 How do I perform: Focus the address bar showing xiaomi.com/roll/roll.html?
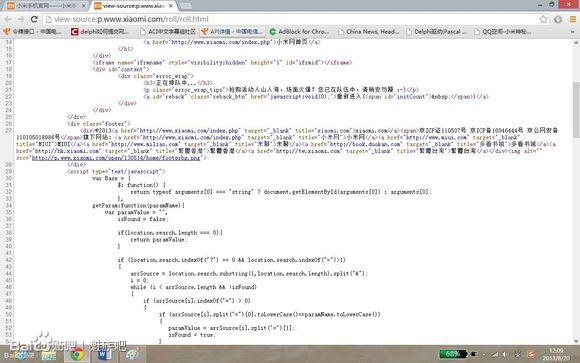(292, 19)
